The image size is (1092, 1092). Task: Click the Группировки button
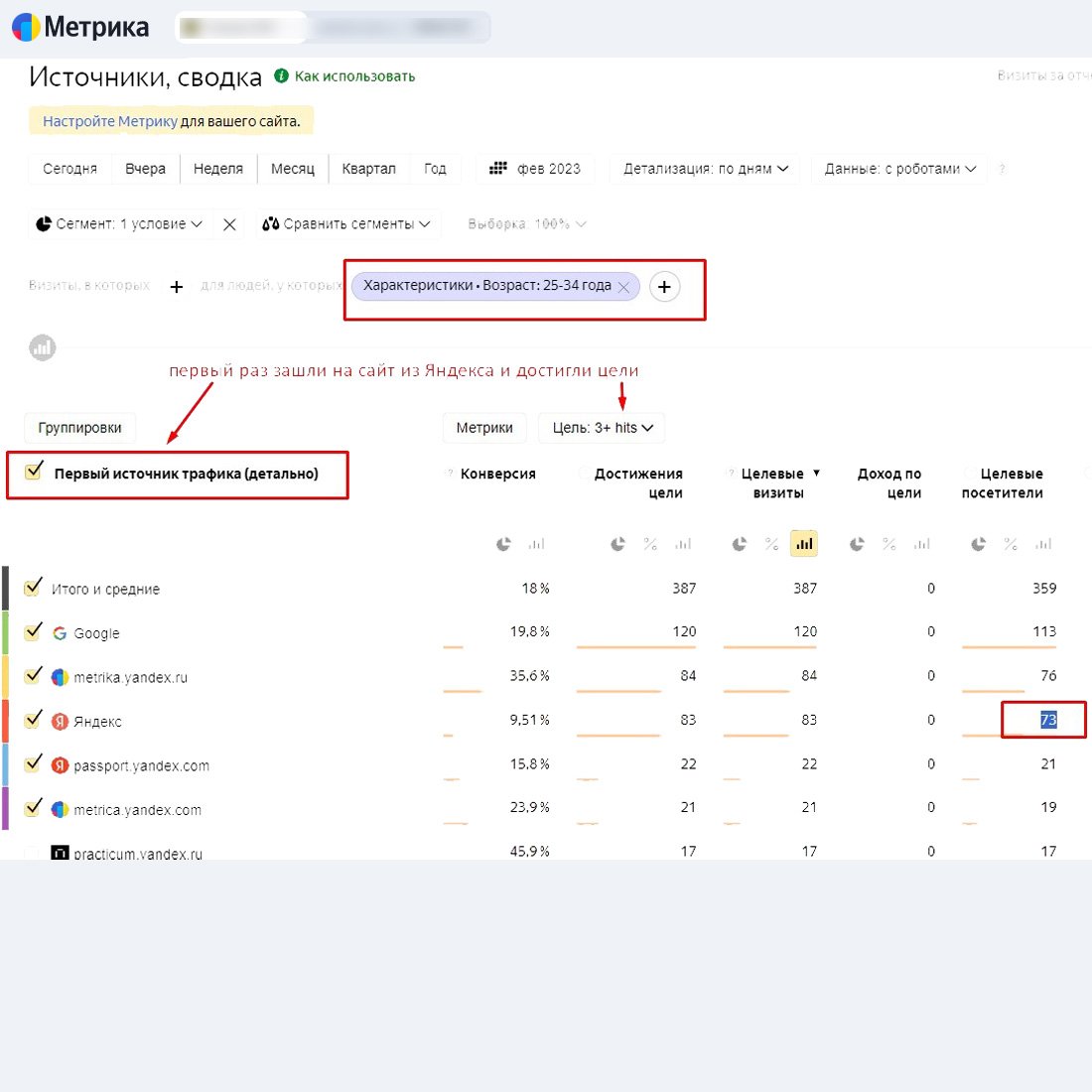click(x=79, y=428)
